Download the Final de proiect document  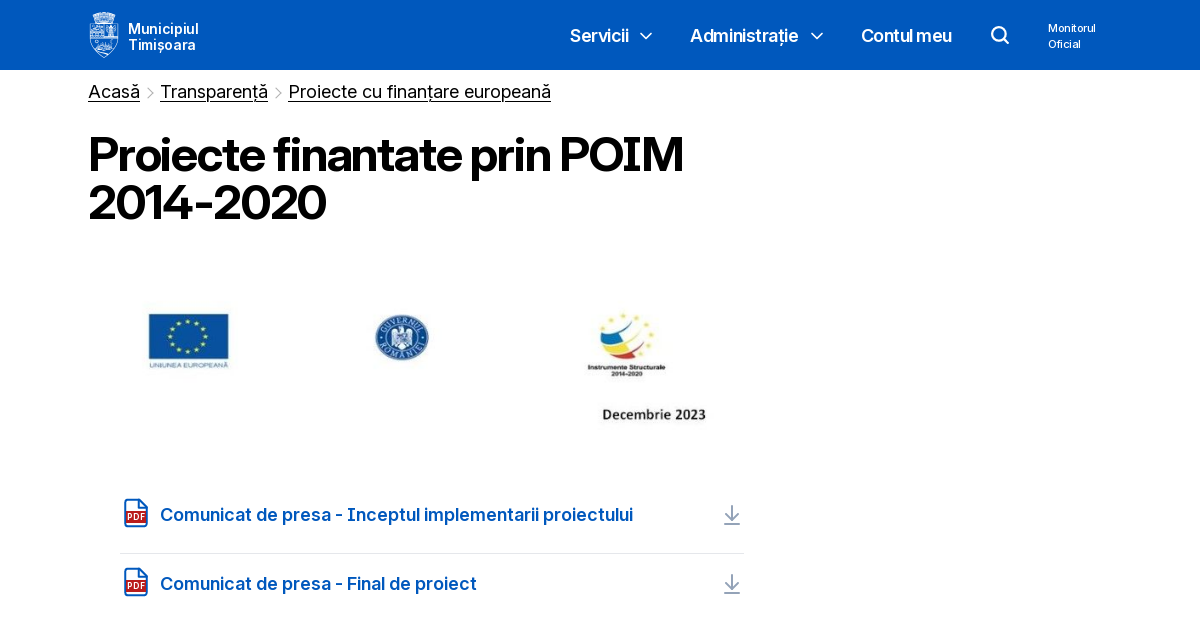coord(731,583)
